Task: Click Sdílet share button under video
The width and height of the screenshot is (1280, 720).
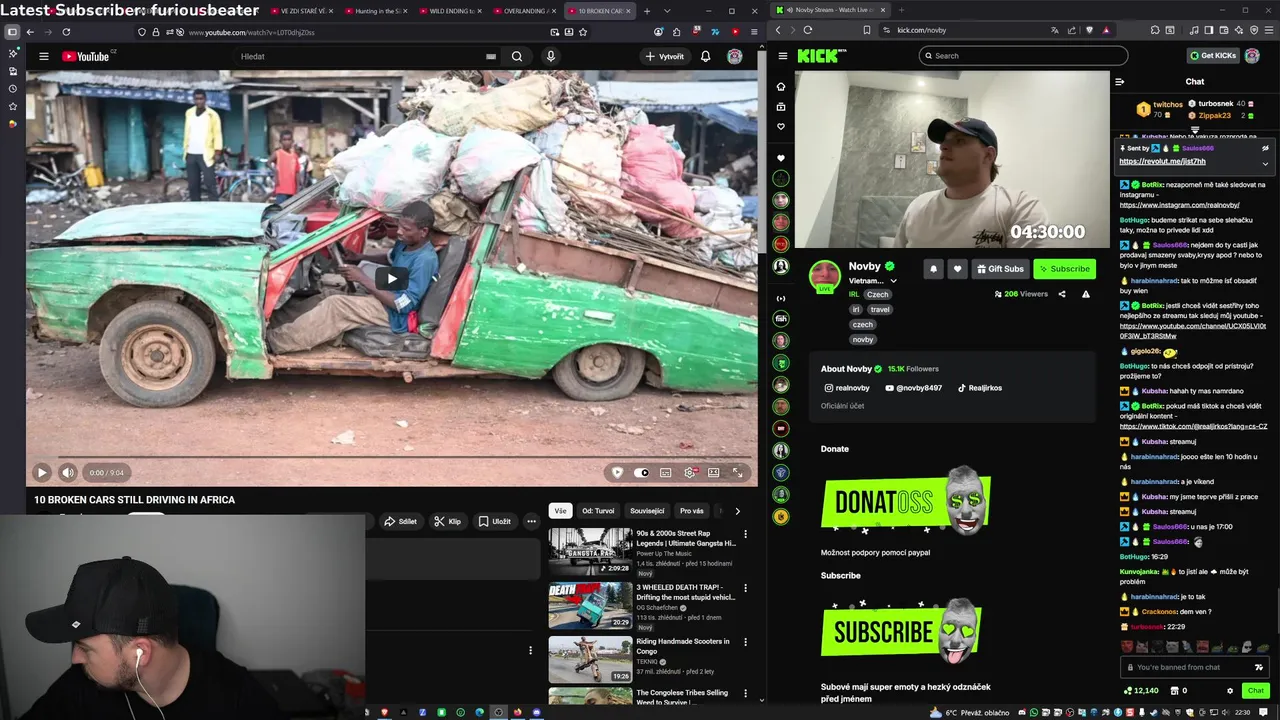Action: pyautogui.click(x=400, y=521)
